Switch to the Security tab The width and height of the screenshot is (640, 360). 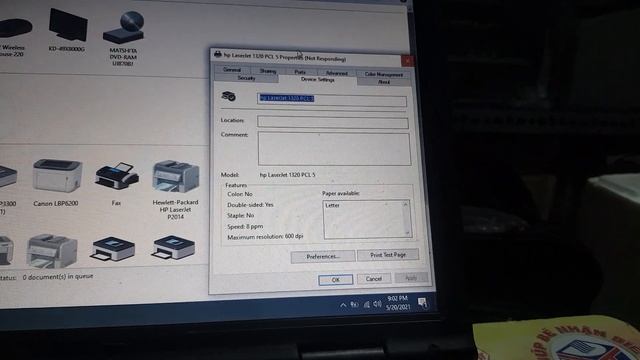[x=246, y=78]
